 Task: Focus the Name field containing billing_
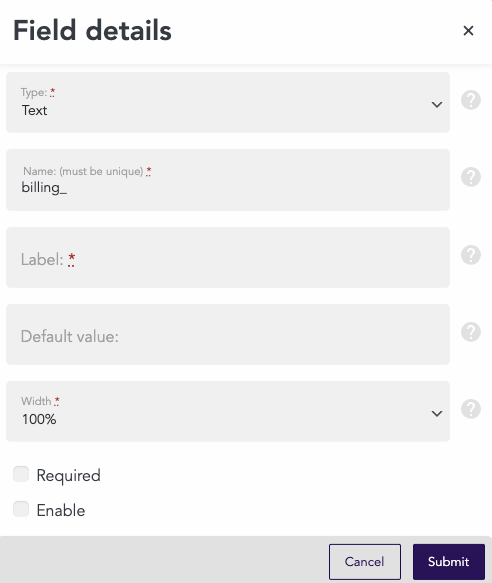coord(228,180)
